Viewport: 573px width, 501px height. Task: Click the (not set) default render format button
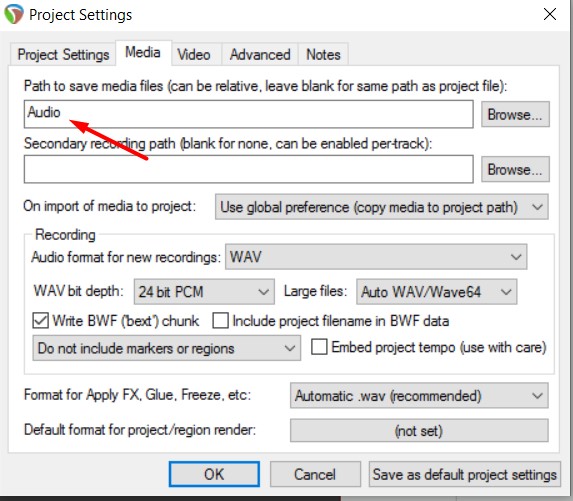pyautogui.click(x=419, y=430)
